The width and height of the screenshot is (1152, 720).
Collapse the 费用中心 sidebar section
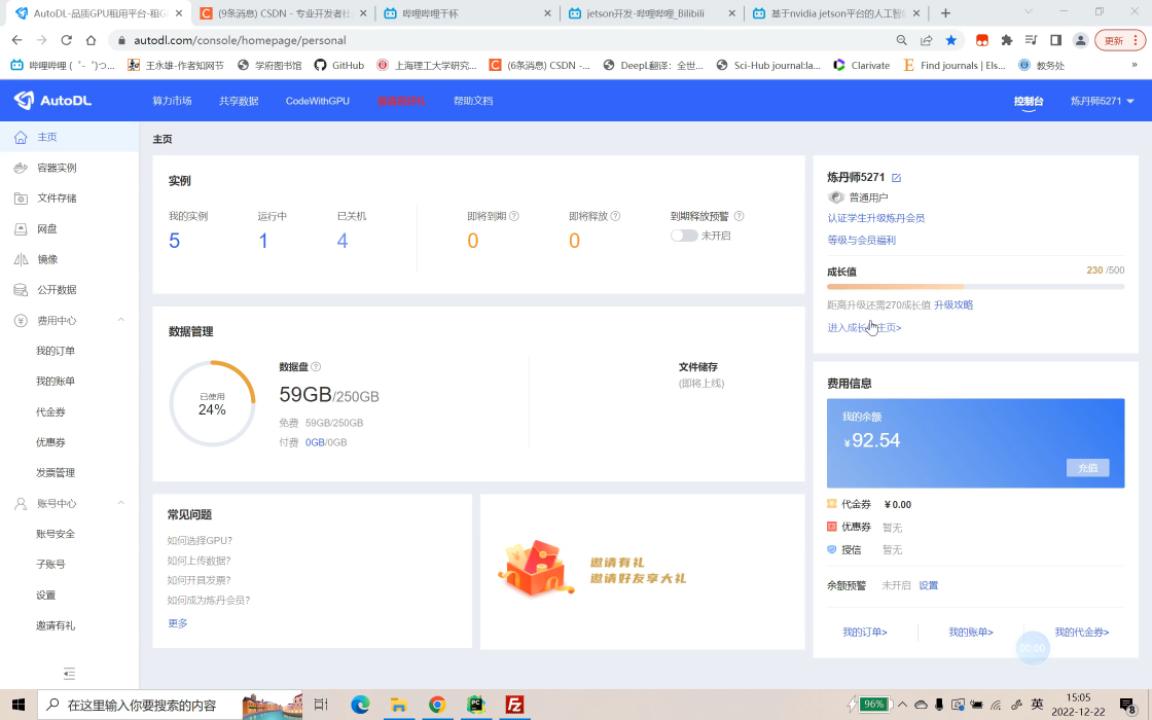pos(121,320)
